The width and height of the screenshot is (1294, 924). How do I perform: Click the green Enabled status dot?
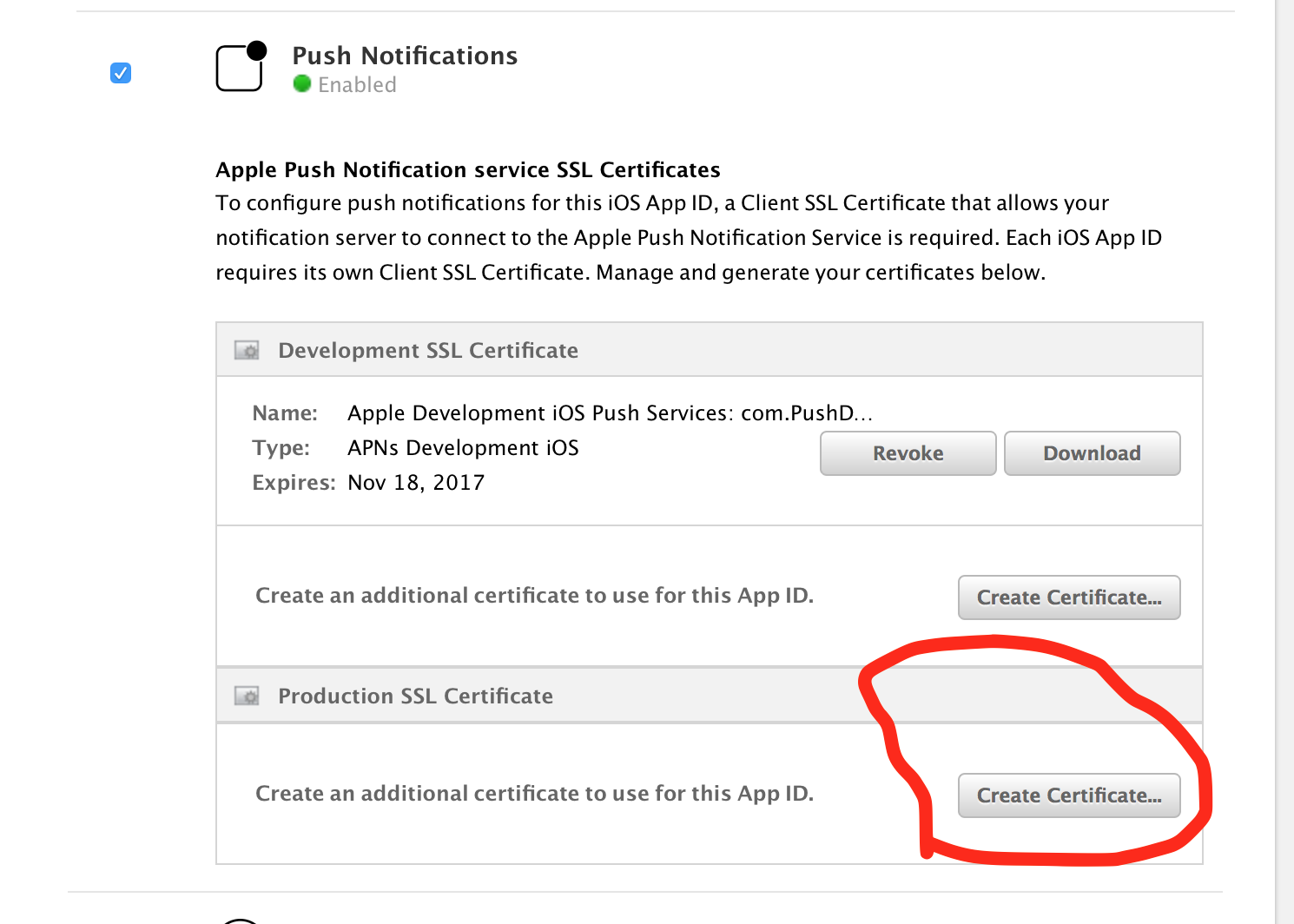click(302, 84)
